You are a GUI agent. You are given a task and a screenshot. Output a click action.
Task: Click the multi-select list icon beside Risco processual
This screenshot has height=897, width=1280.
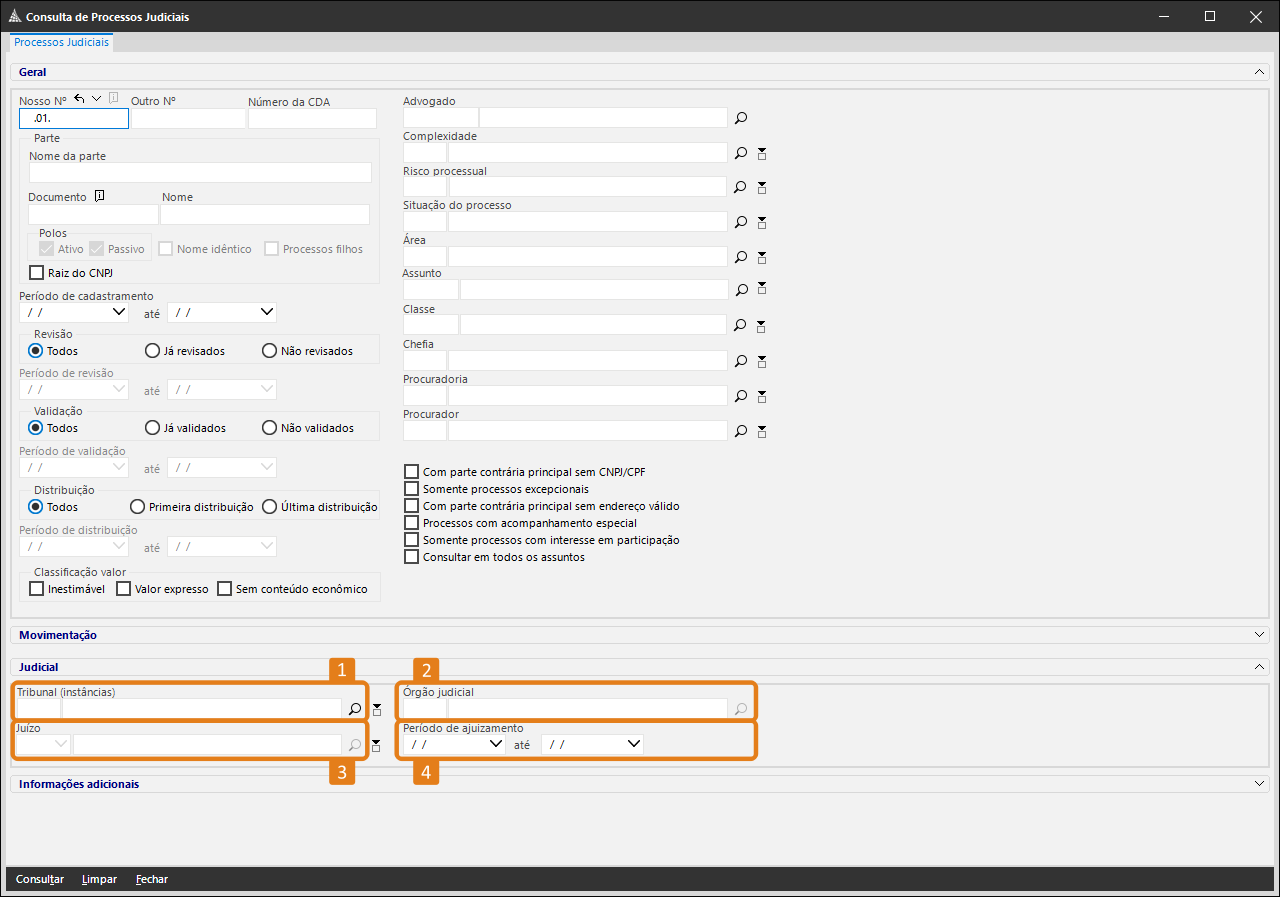click(x=761, y=187)
